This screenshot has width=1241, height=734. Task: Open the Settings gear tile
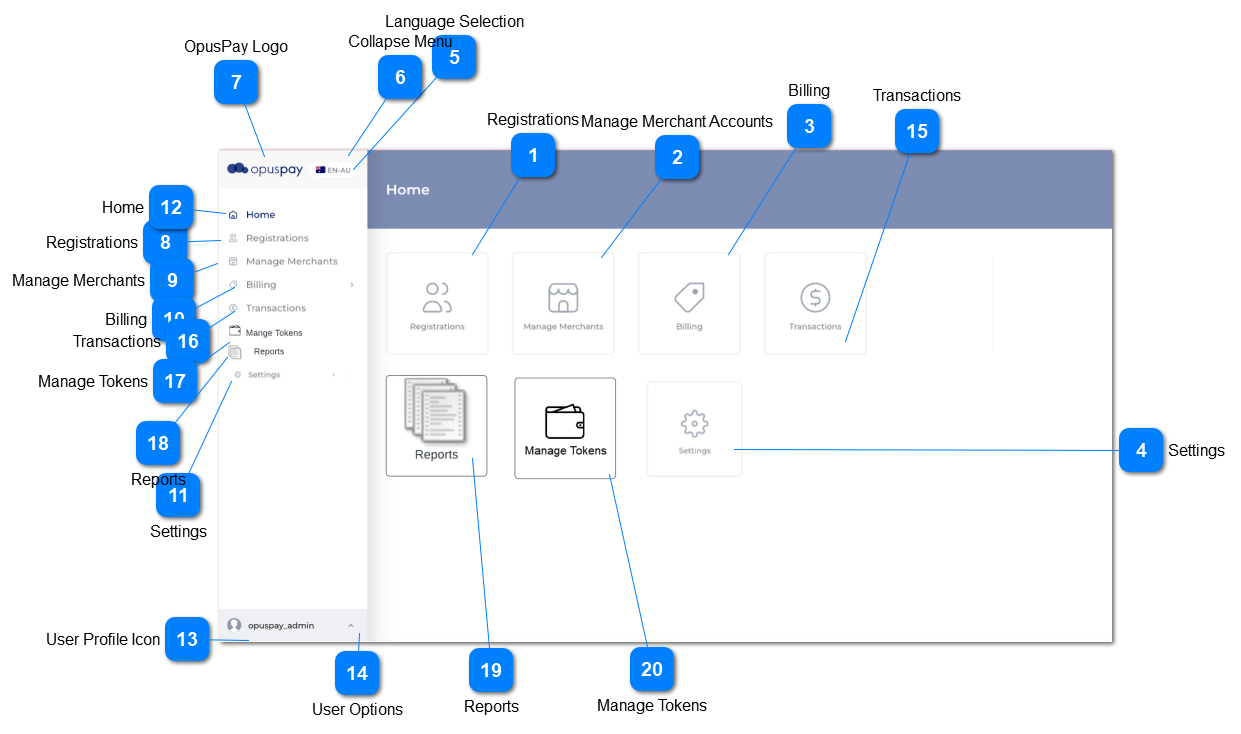pos(694,424)
